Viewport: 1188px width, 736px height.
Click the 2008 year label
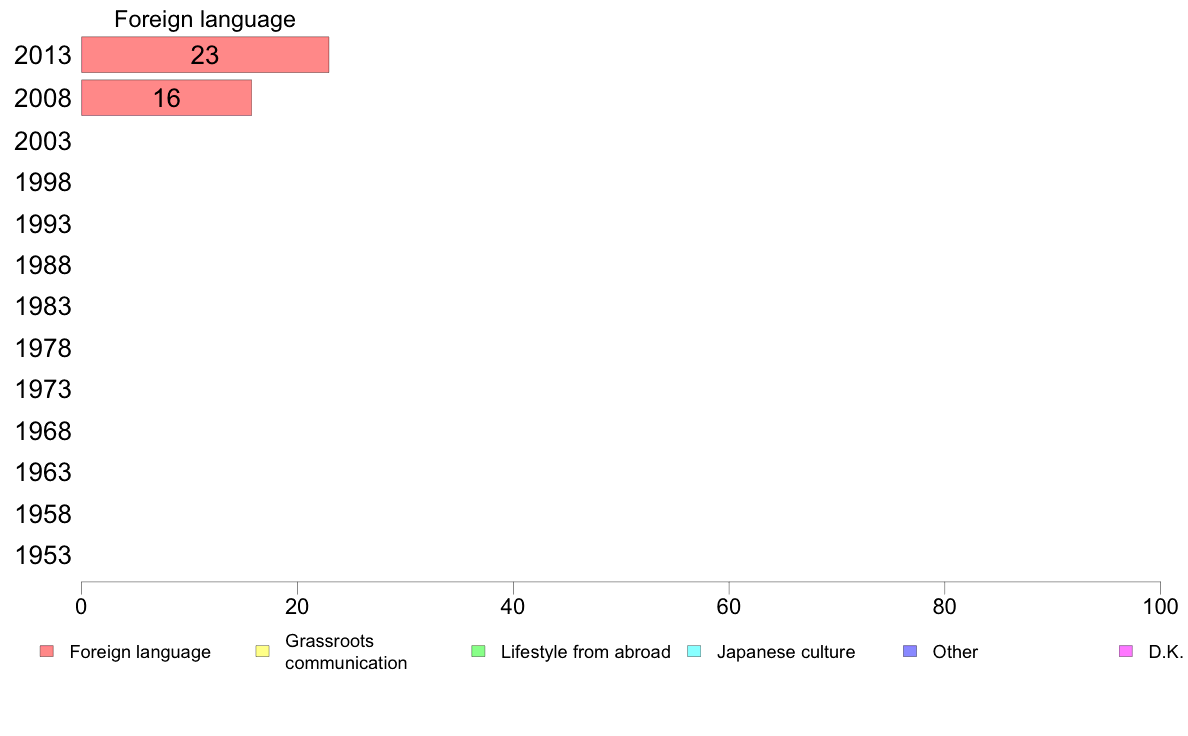pyautogui.click(x=43, y=99)
